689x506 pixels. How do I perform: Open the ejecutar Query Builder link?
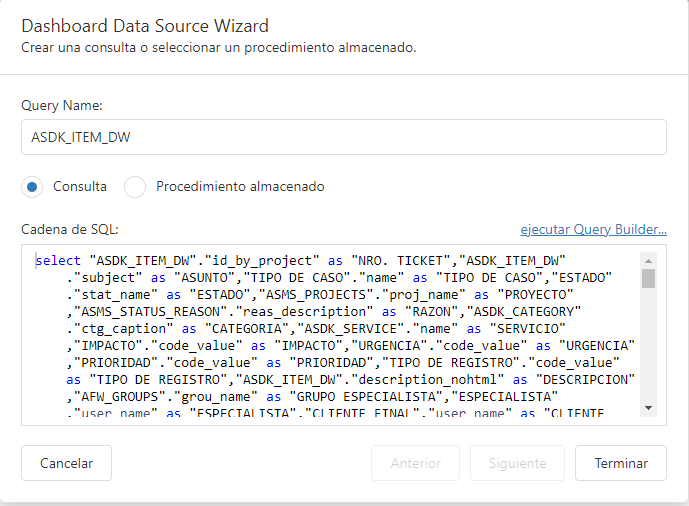[593, 229]
